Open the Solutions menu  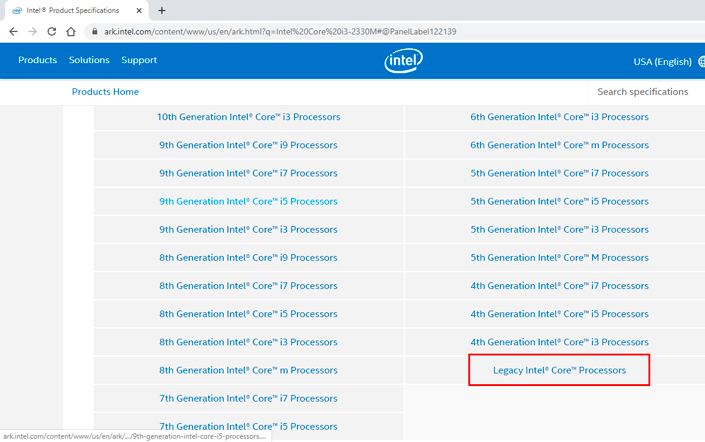point(89,60)
